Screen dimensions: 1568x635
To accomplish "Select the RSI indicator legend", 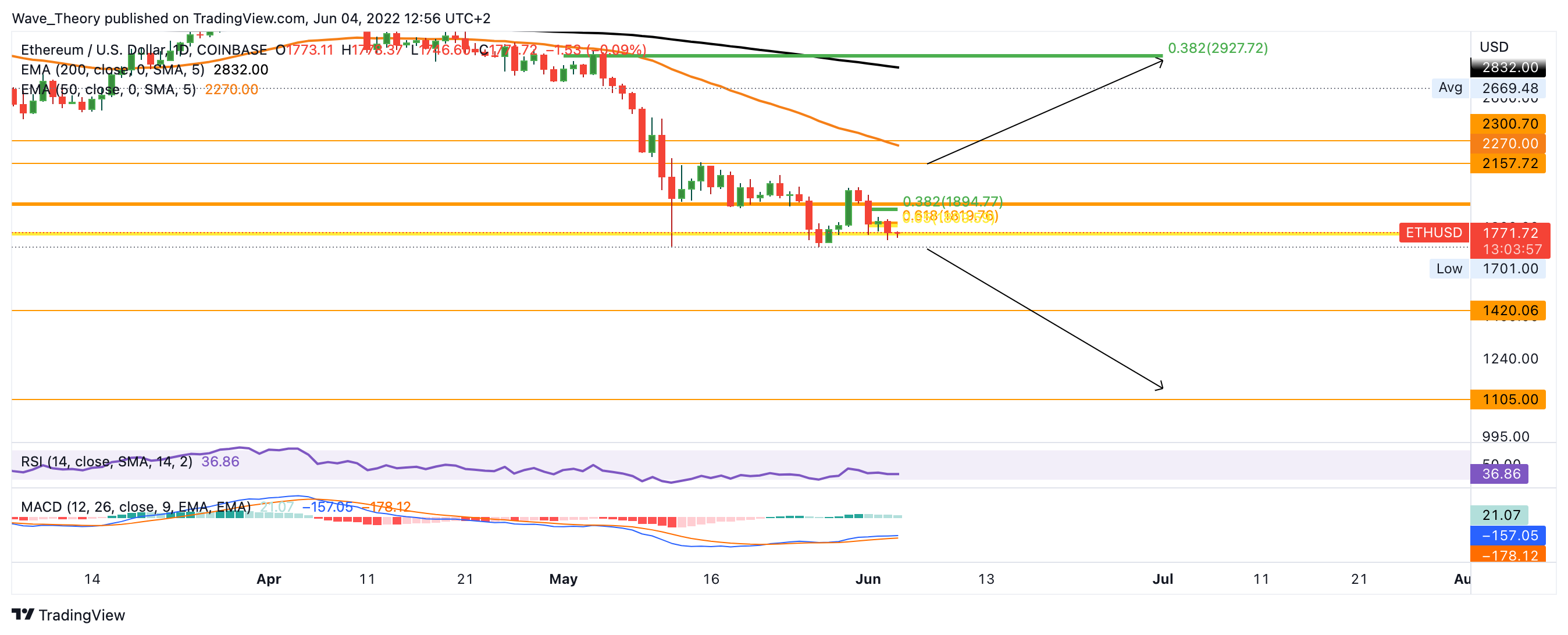I will pyautogui.click(x=106, y=462).
